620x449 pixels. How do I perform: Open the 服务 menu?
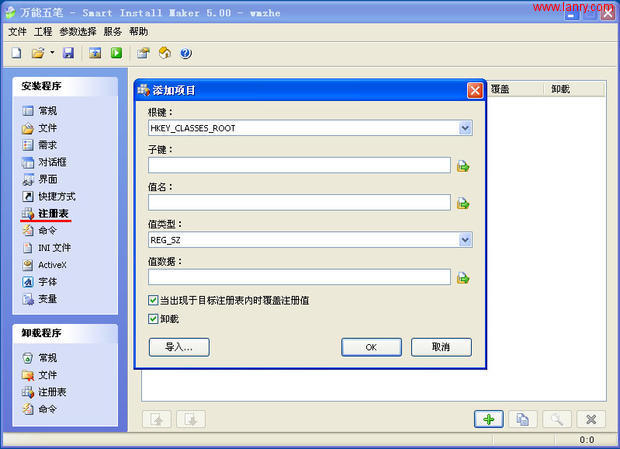[113, 32]
